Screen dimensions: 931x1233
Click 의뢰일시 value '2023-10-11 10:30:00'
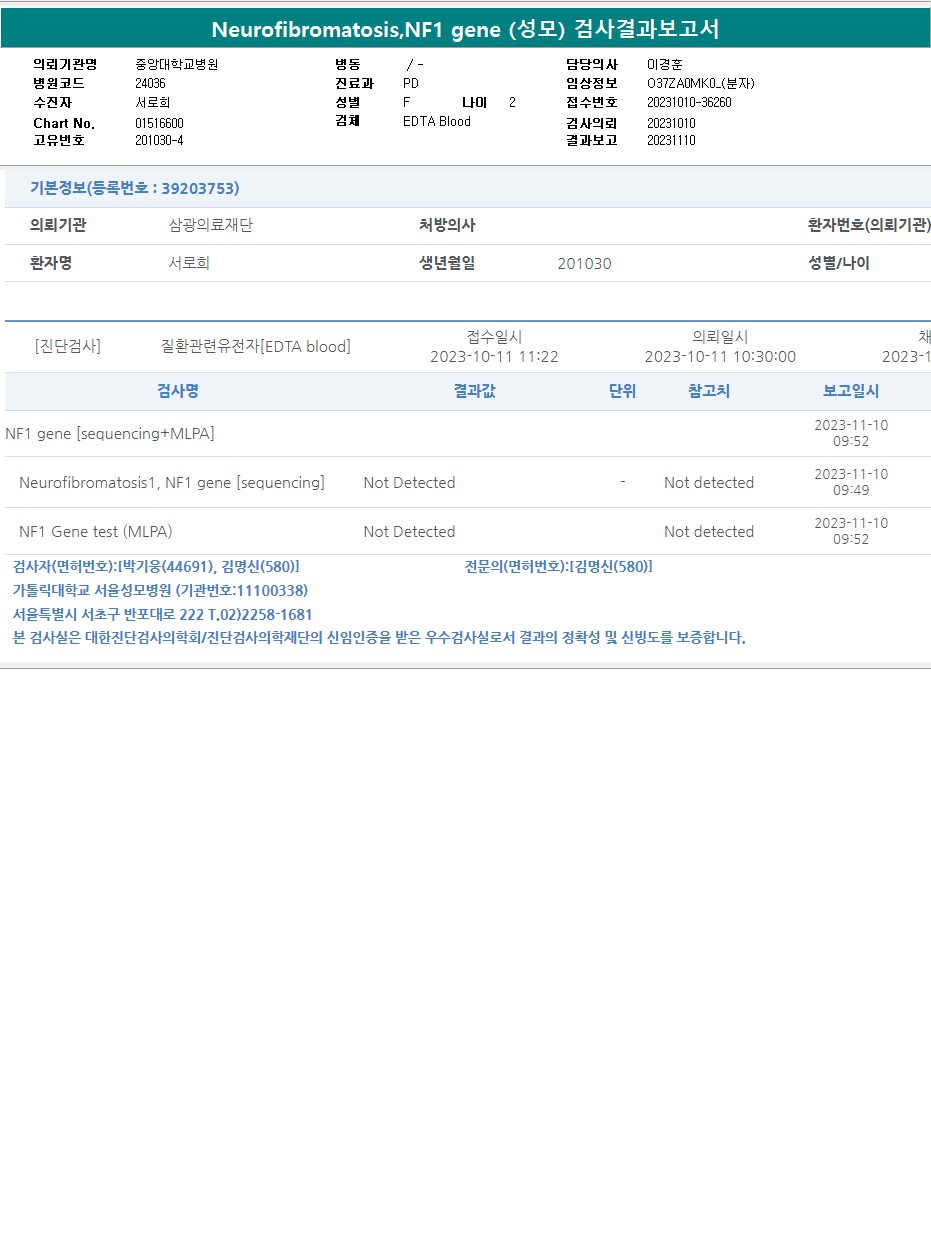pos(720,356)
